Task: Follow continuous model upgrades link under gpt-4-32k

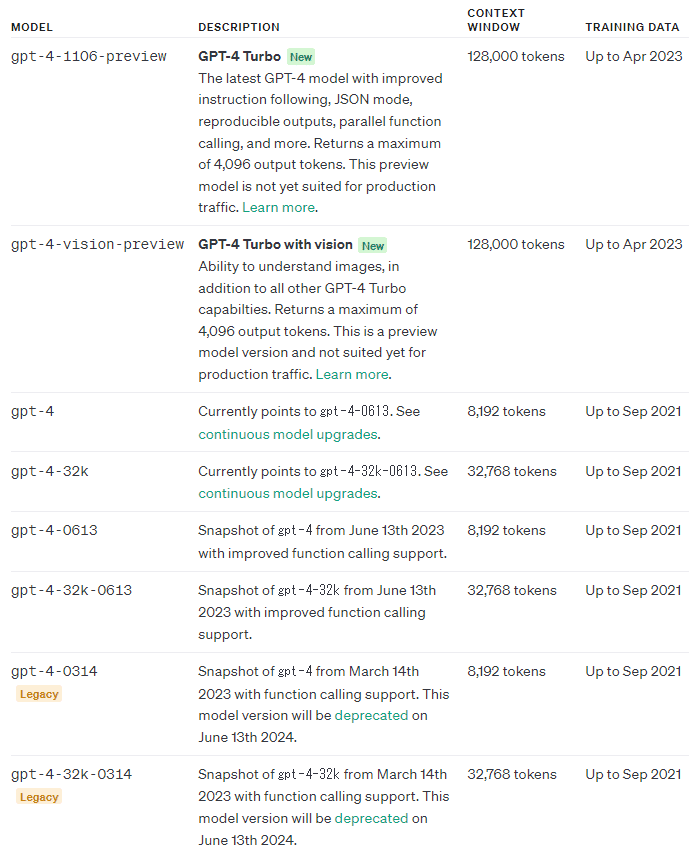Action: pos(288,493)
